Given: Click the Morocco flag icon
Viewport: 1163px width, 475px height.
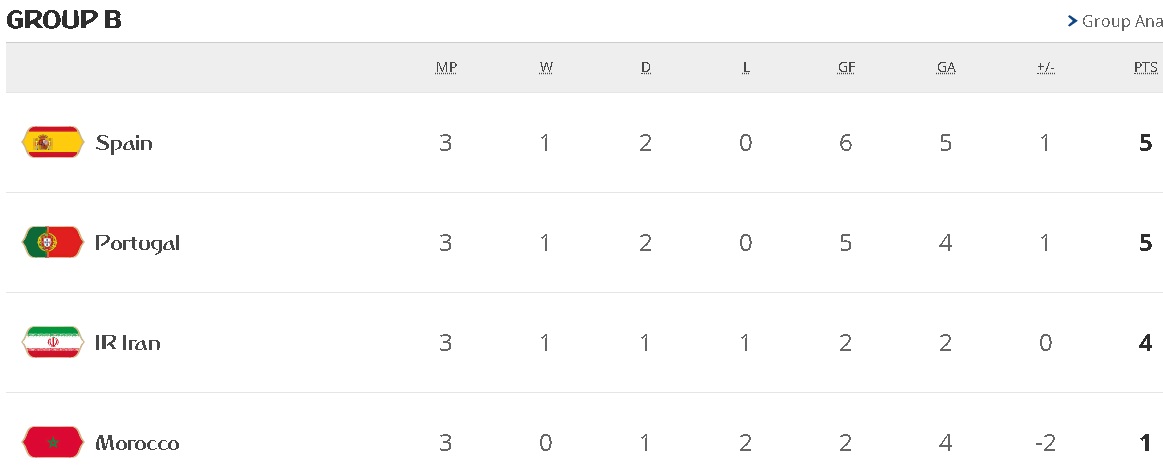Looking at the screenshot, I should click(52, 442).
